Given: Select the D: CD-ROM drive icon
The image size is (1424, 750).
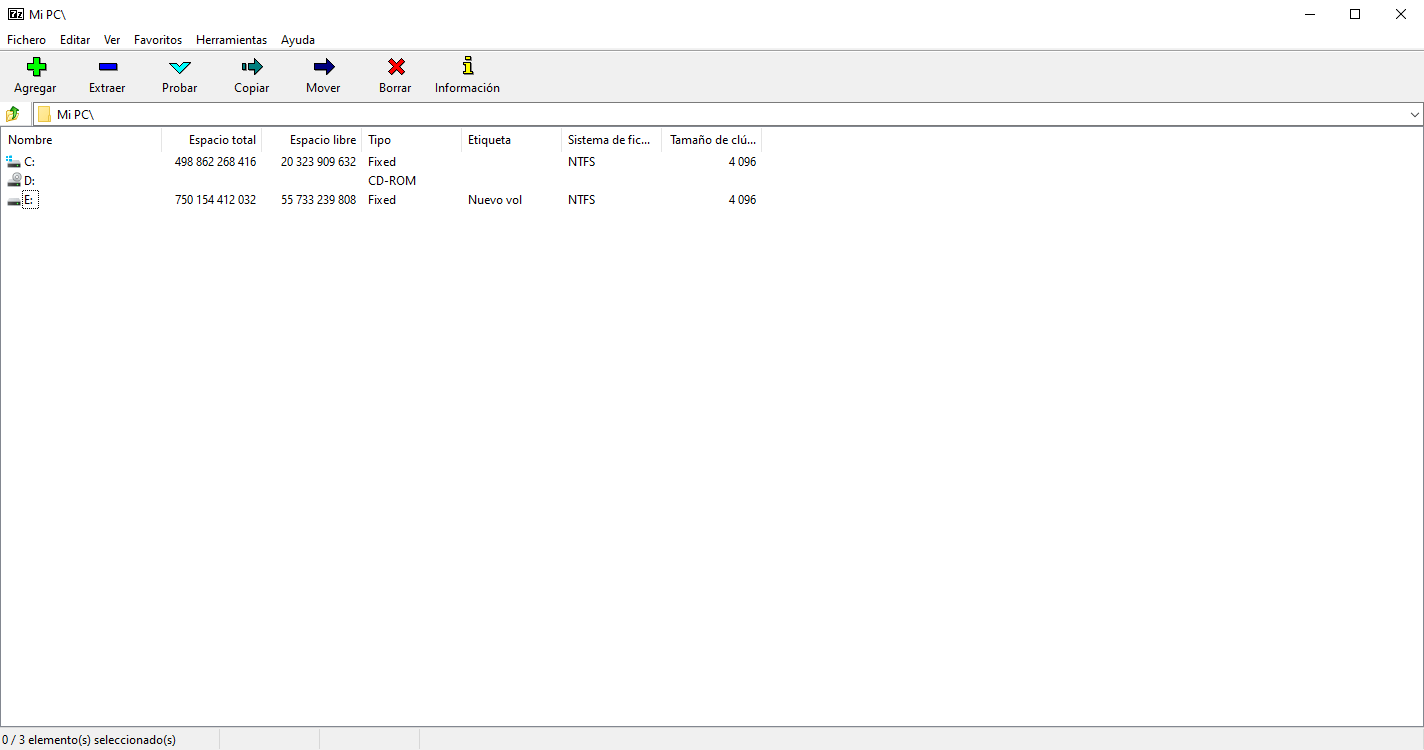Looking at the screenshot, I should pos(14,180).
